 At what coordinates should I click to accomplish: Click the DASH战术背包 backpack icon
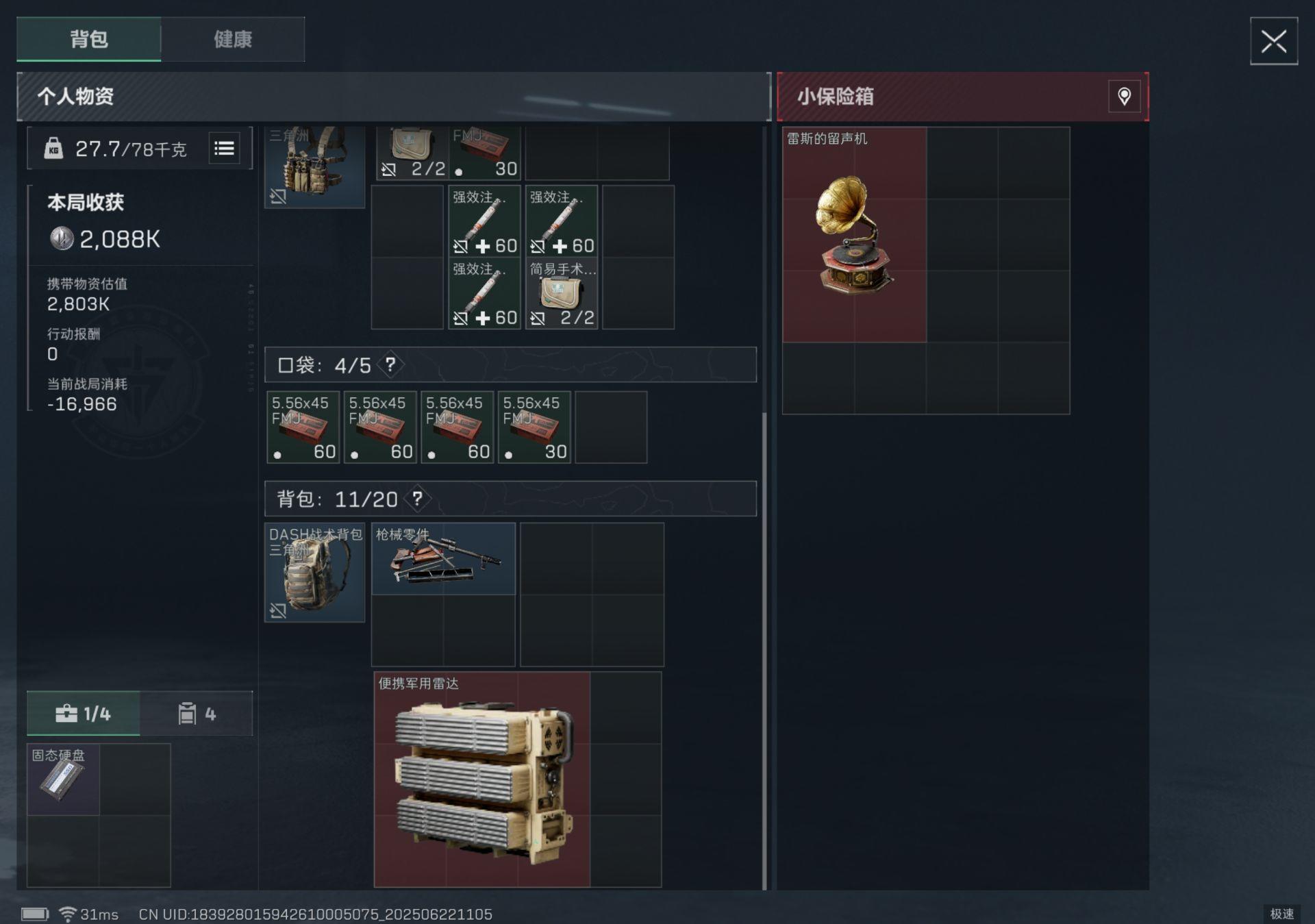(x=314, y=573)
